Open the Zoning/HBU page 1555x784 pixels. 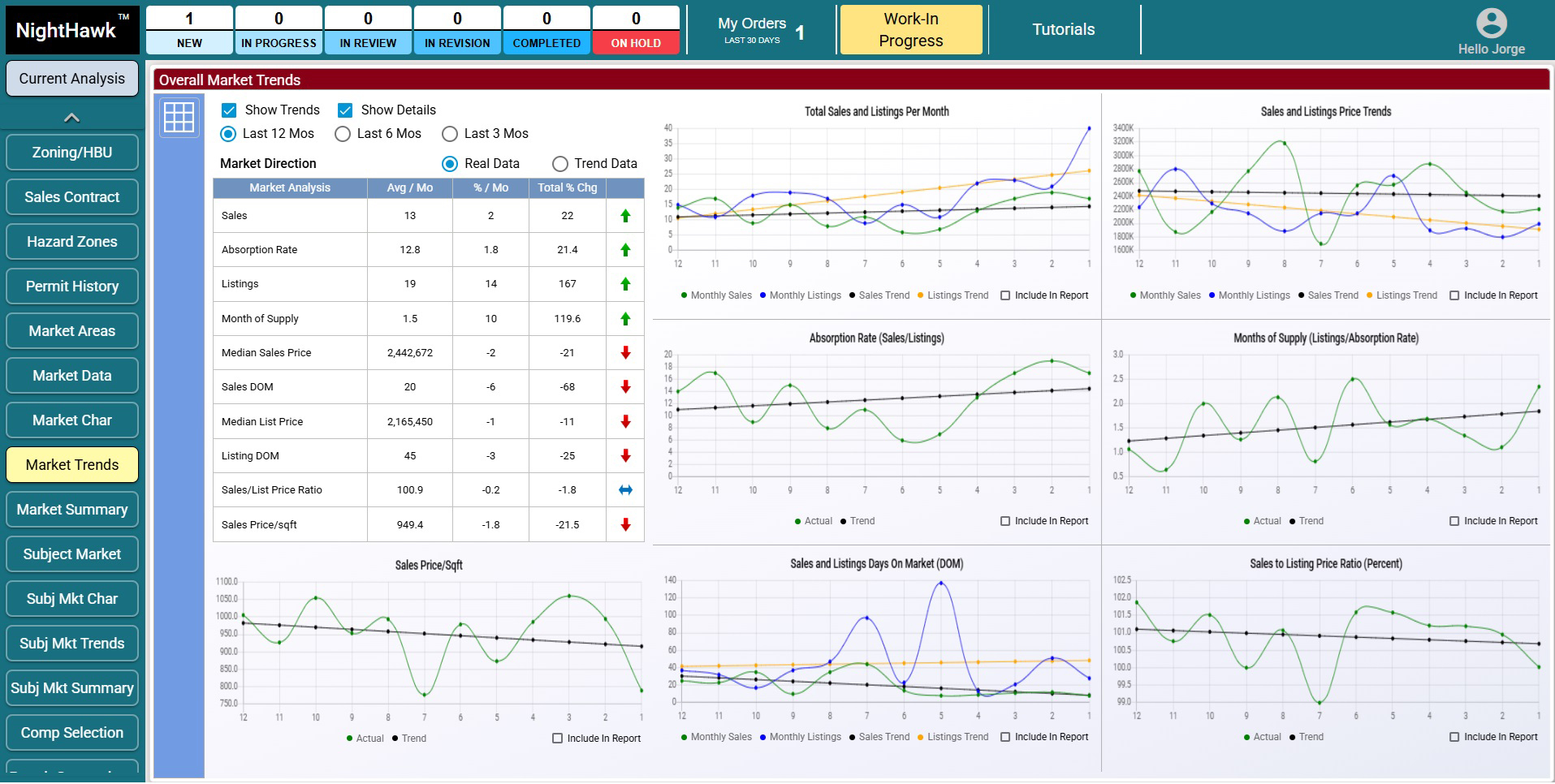[x=72, y=153]
